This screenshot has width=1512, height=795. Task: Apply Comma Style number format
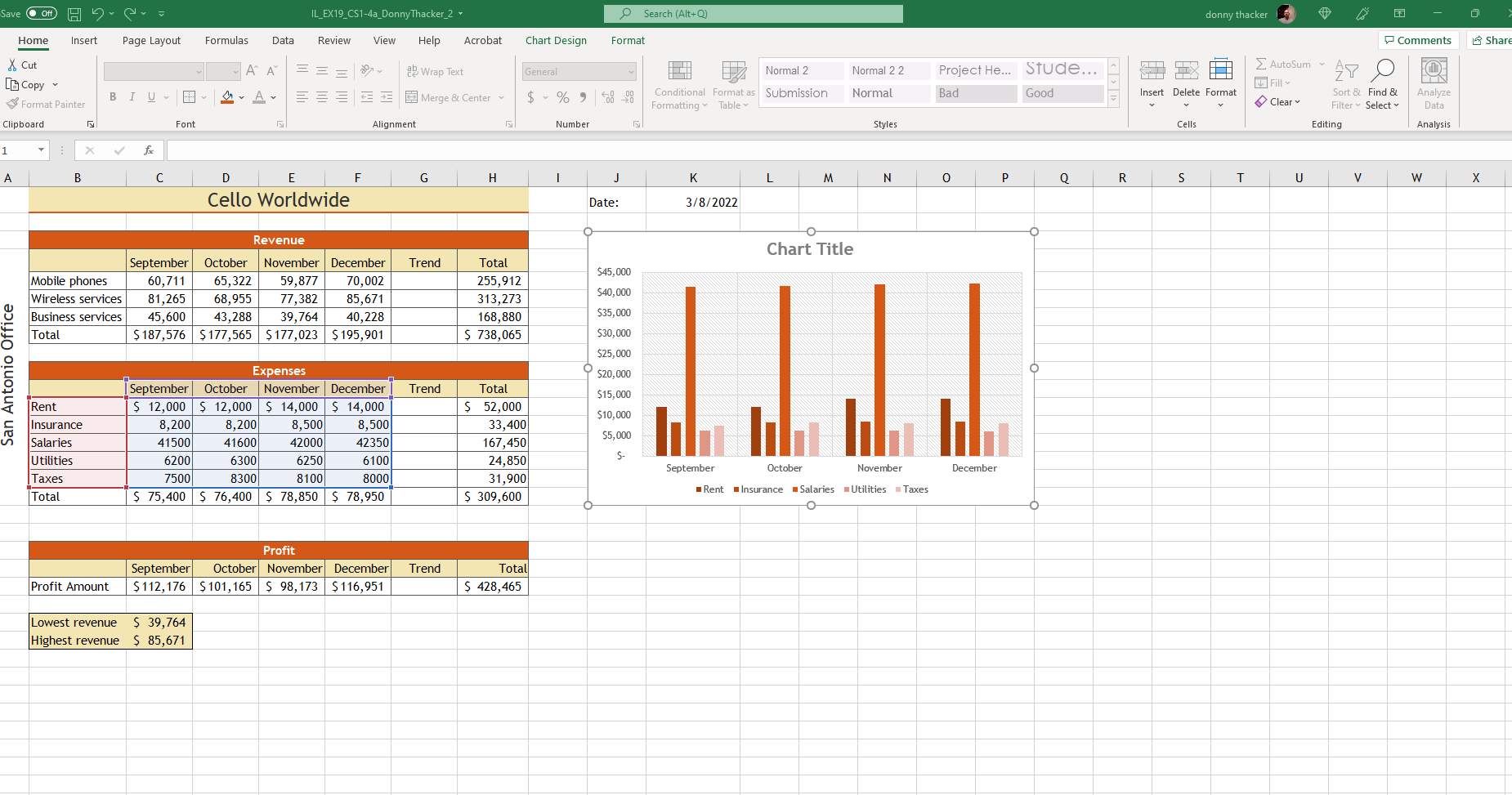click(x=583, y=97)
